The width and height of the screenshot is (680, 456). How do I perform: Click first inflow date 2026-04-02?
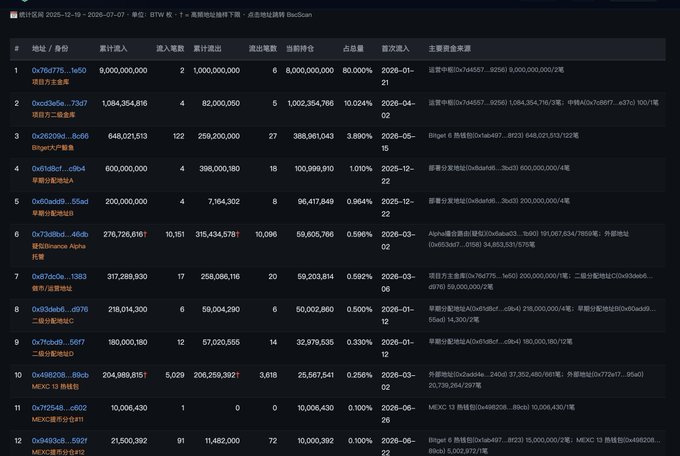click(398, 109)
